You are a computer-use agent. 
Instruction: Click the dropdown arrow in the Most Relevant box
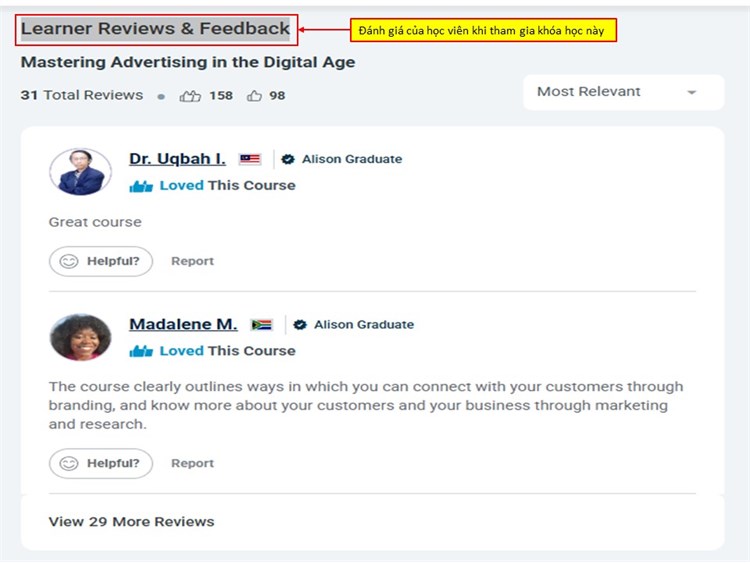pyautogui.click(x=692, y=92)
